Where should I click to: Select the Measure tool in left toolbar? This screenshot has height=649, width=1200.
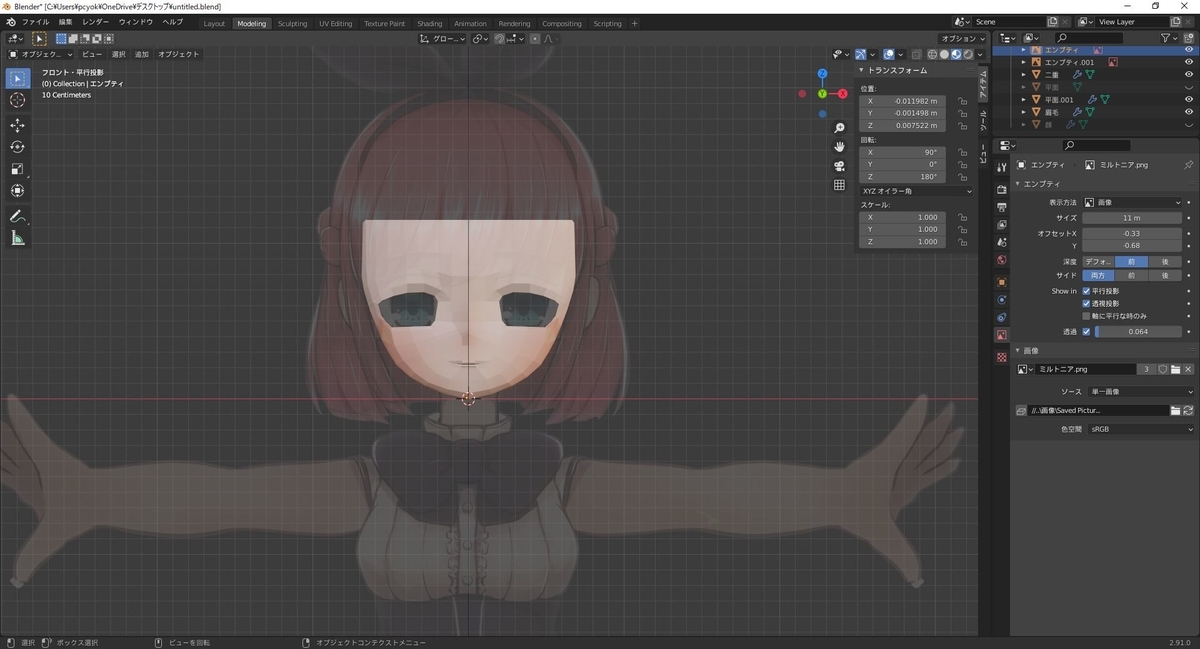pos(17,238)
